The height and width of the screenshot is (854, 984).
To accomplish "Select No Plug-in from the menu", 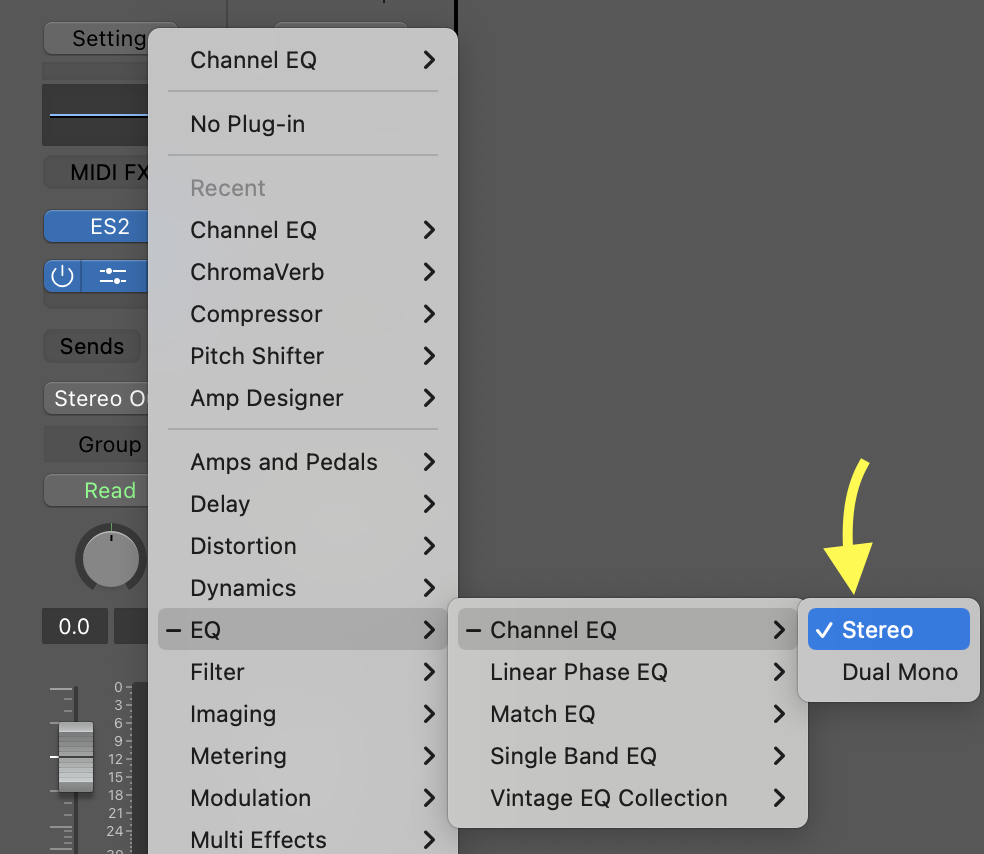I will tap(247, 124).
